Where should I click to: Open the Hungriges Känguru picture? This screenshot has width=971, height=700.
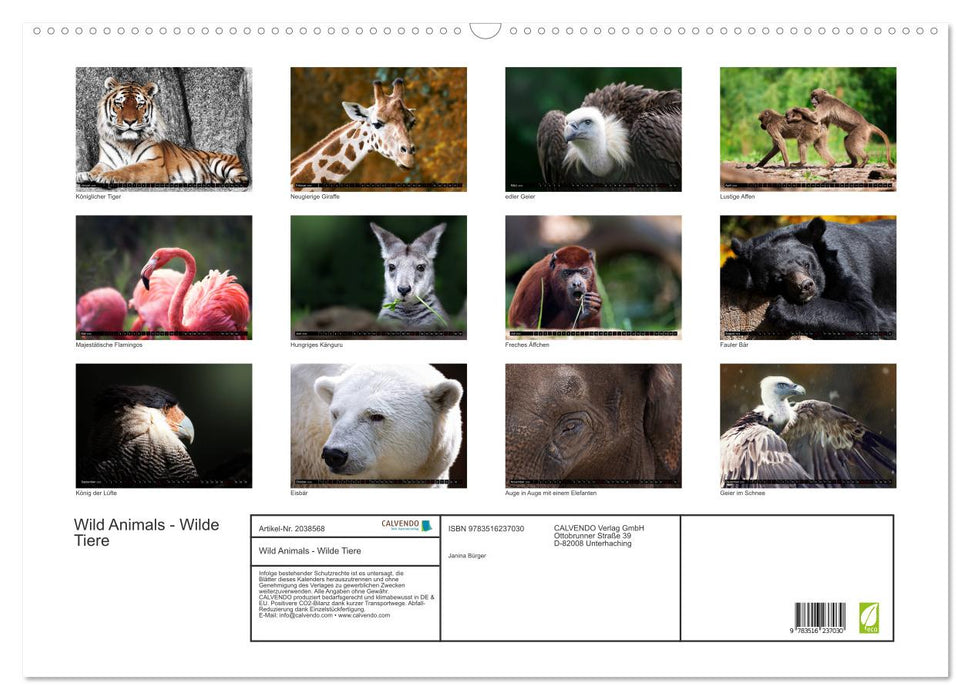378,276
